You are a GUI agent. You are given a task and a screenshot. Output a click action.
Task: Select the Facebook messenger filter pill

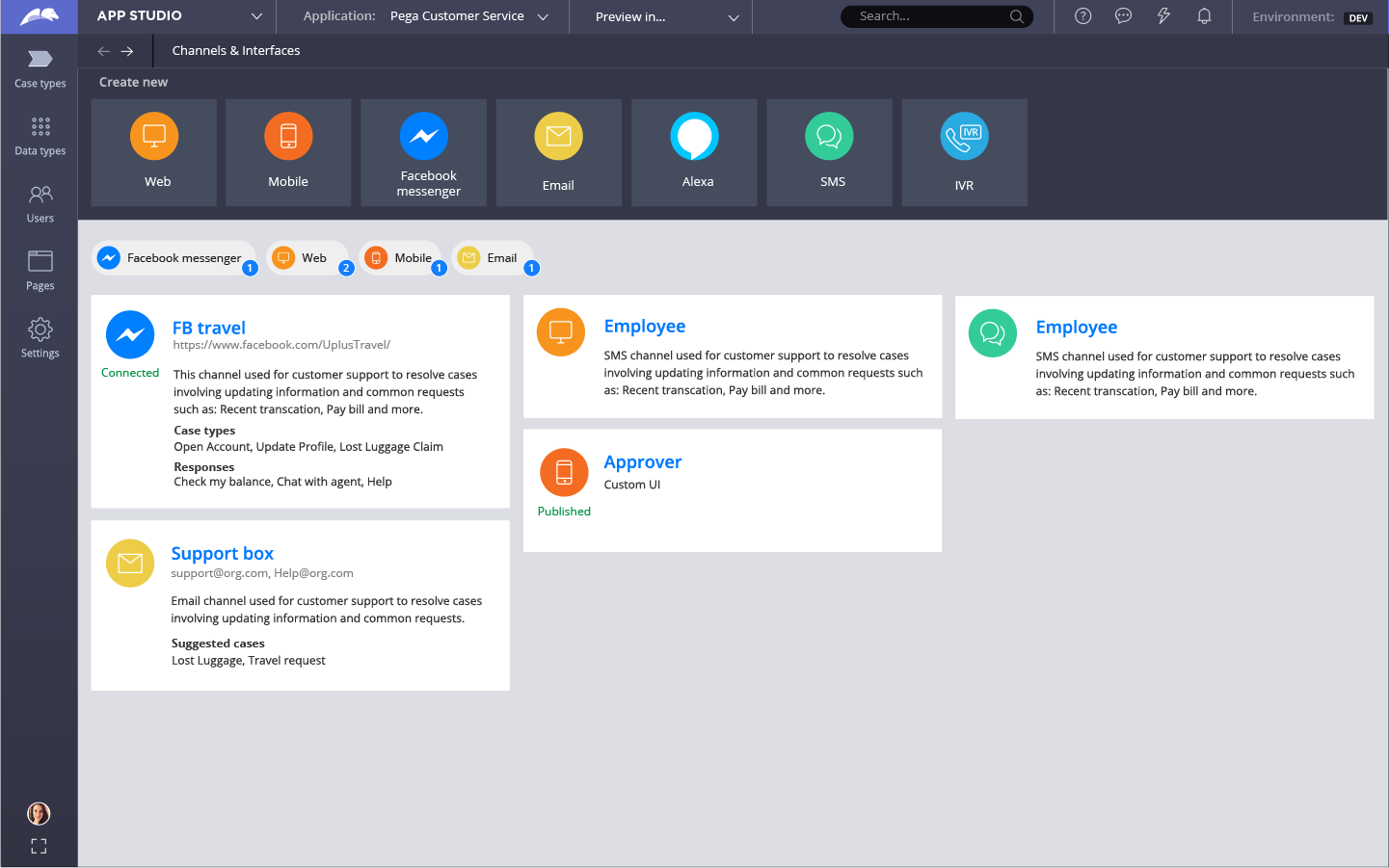174,257
